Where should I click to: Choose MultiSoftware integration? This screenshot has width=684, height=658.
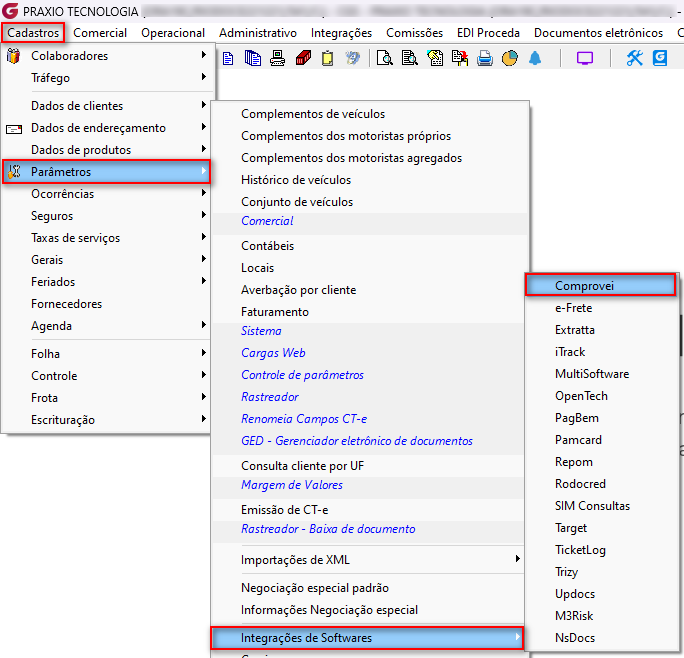point(602,374)
